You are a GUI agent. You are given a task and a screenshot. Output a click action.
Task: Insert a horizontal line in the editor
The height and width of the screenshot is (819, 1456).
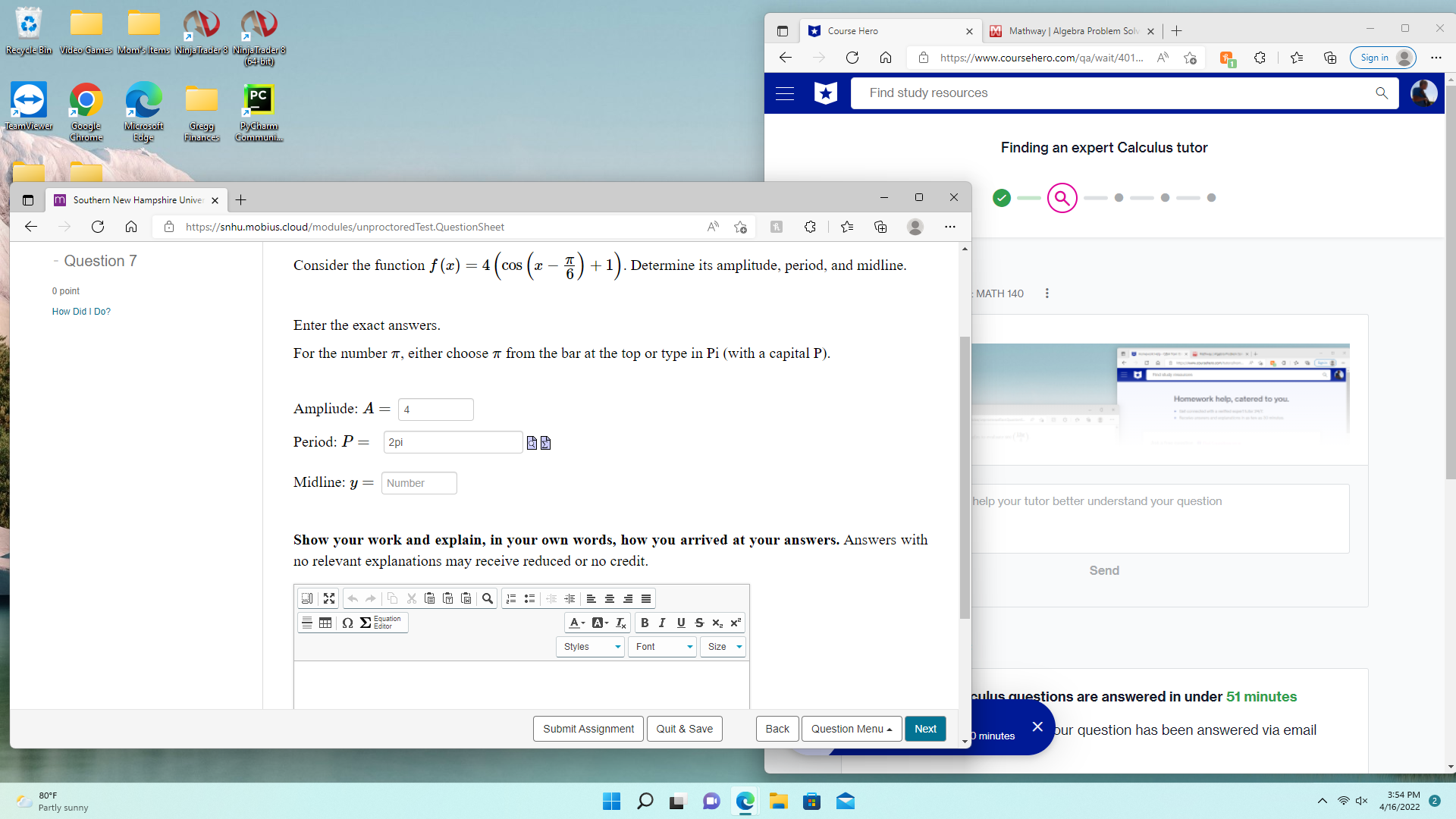(308, 622)
